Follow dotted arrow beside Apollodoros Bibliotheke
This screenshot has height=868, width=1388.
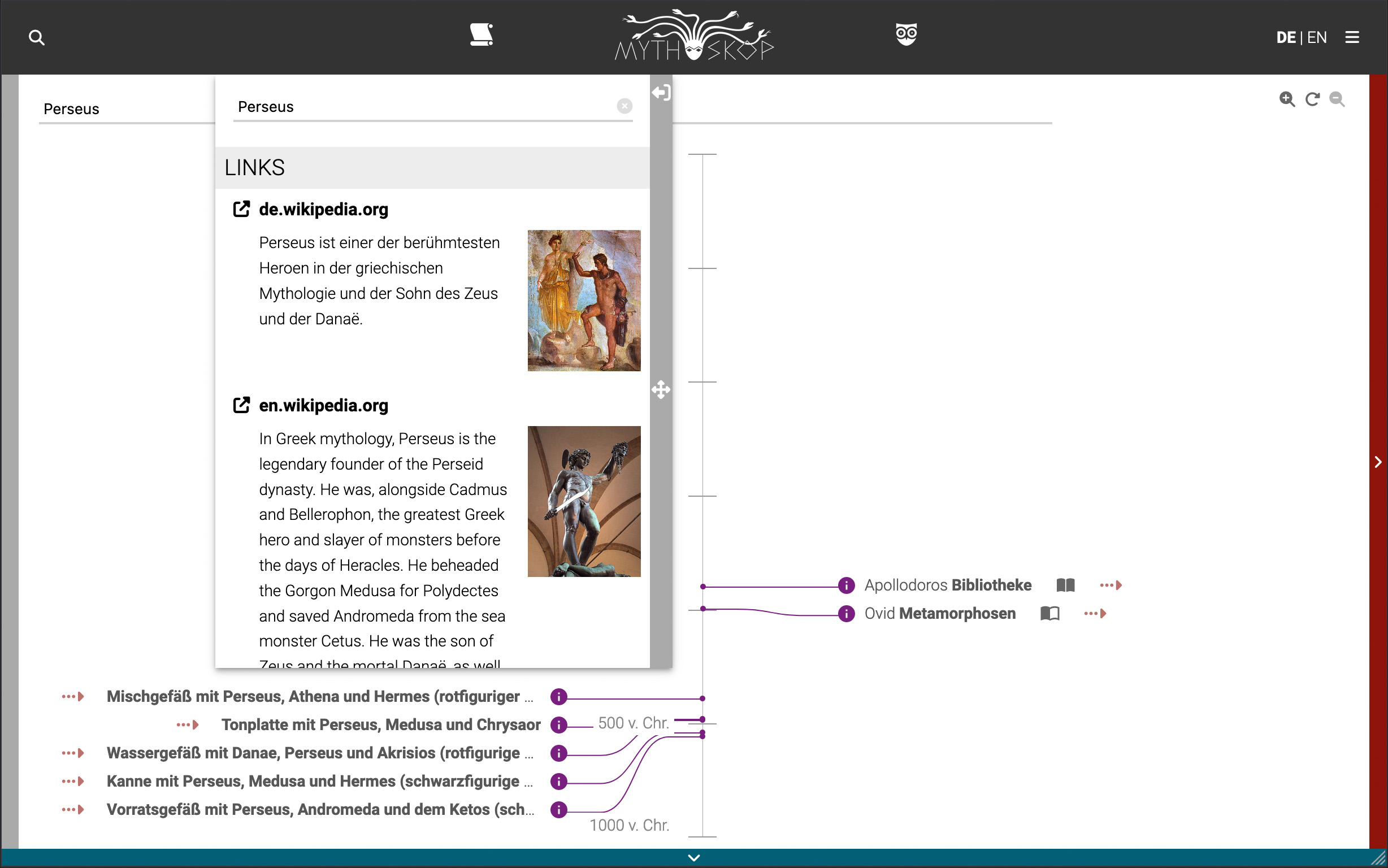[x=1111, y=585]
